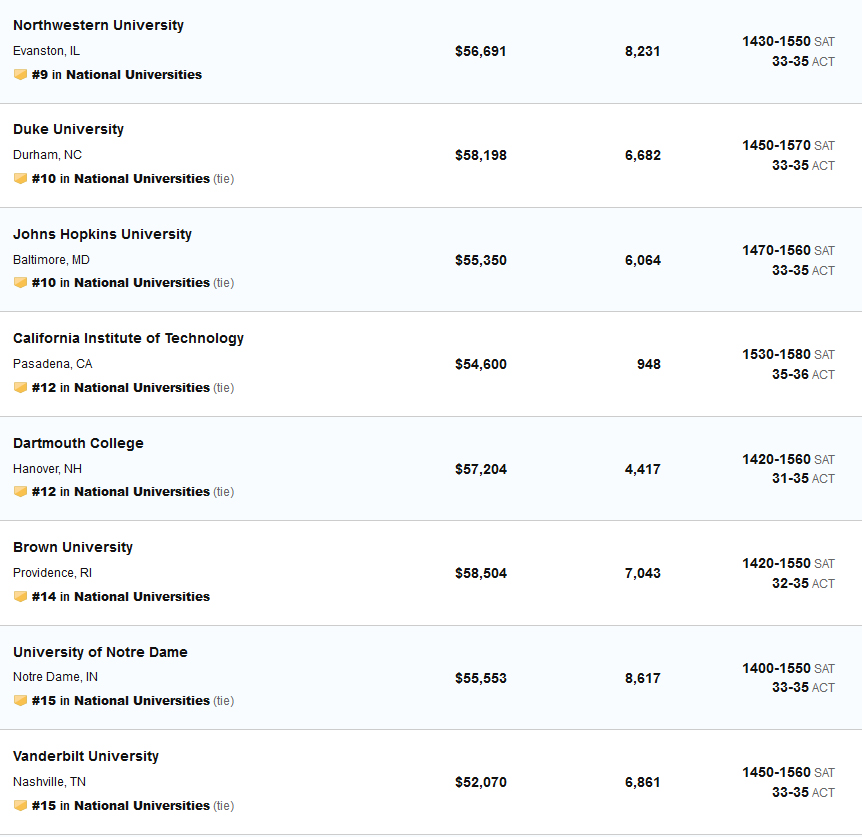Open California Institute of Technology link
This screenshot has height=837, width=862.
coord(128,338)
